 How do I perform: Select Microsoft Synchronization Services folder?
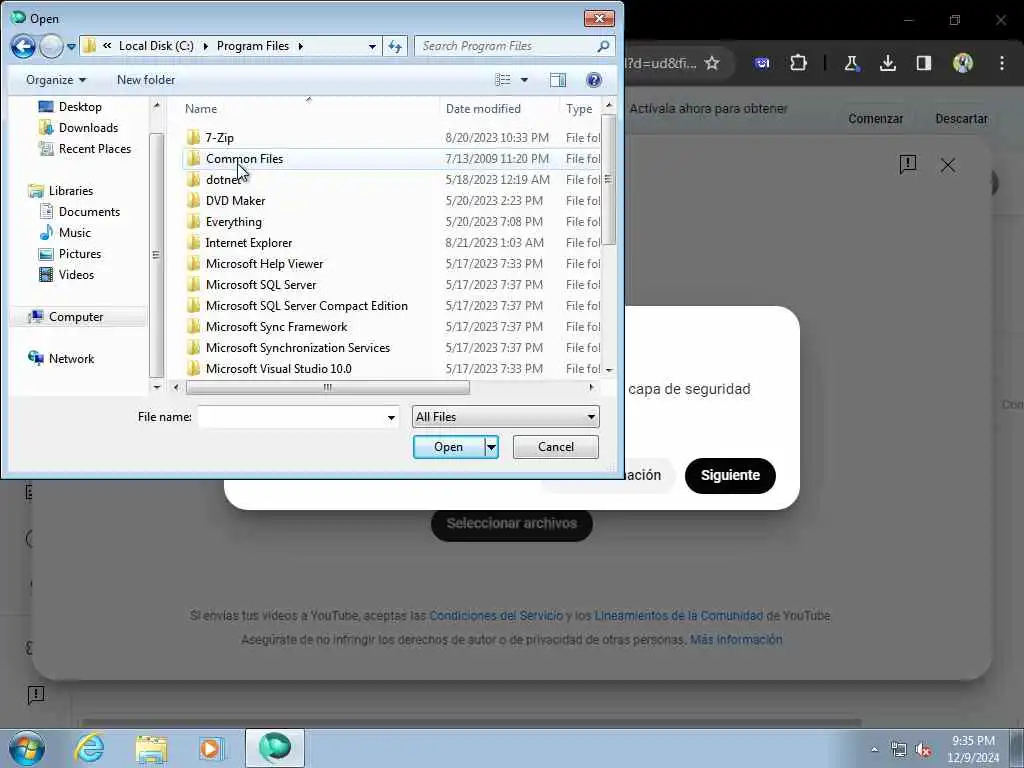point(298,347)
